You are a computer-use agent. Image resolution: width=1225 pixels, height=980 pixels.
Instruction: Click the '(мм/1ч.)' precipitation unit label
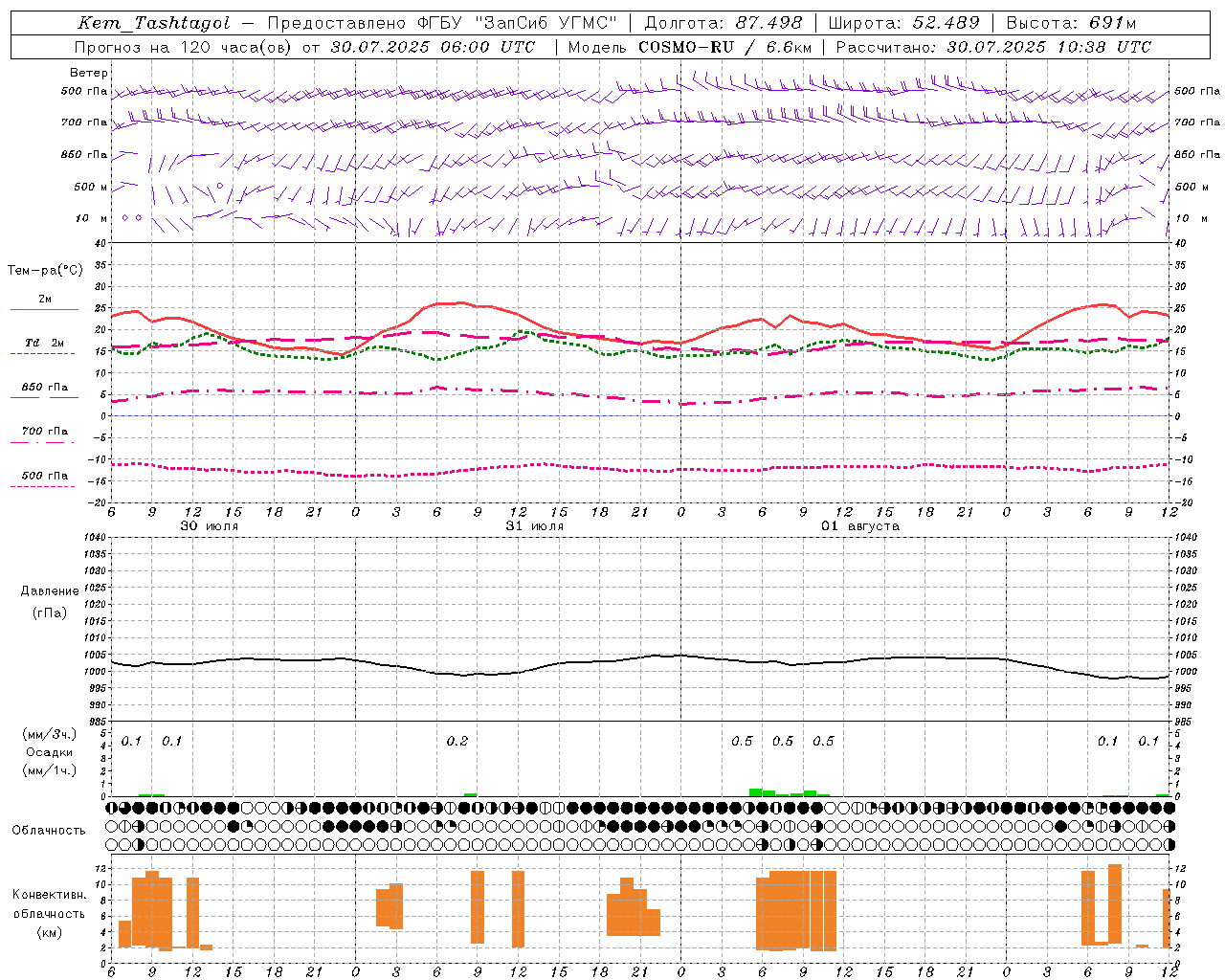[x=50, y=770]
